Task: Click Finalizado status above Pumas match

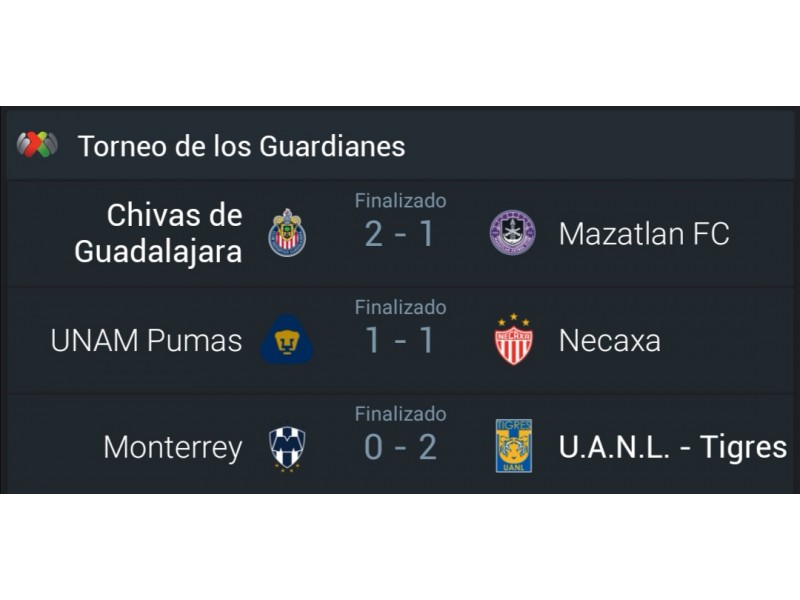Action: tap(401, 308)
